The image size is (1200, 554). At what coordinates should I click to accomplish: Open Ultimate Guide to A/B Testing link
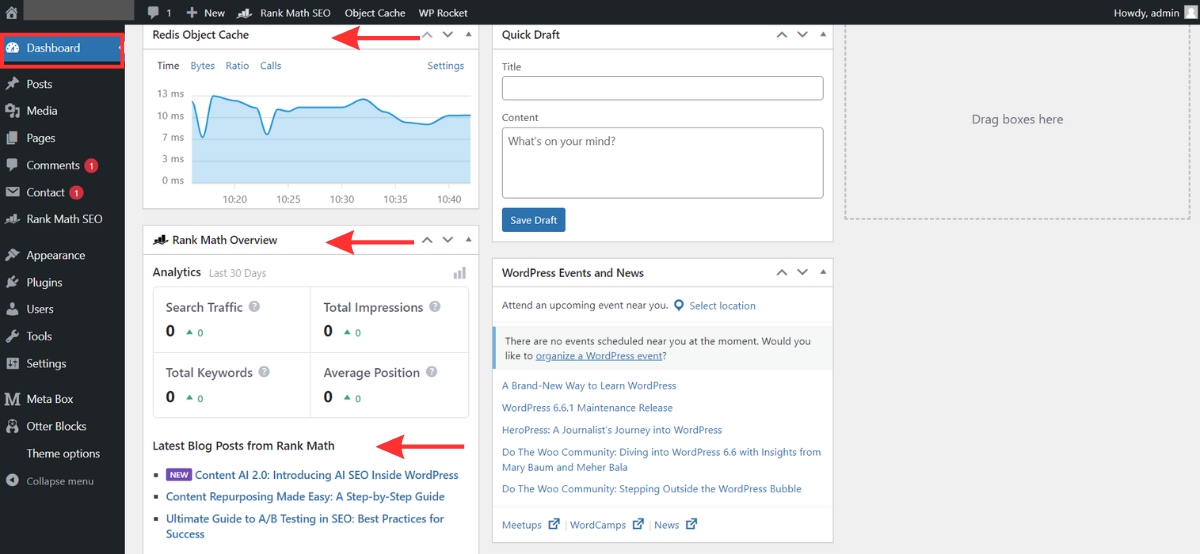coord(305,526)
